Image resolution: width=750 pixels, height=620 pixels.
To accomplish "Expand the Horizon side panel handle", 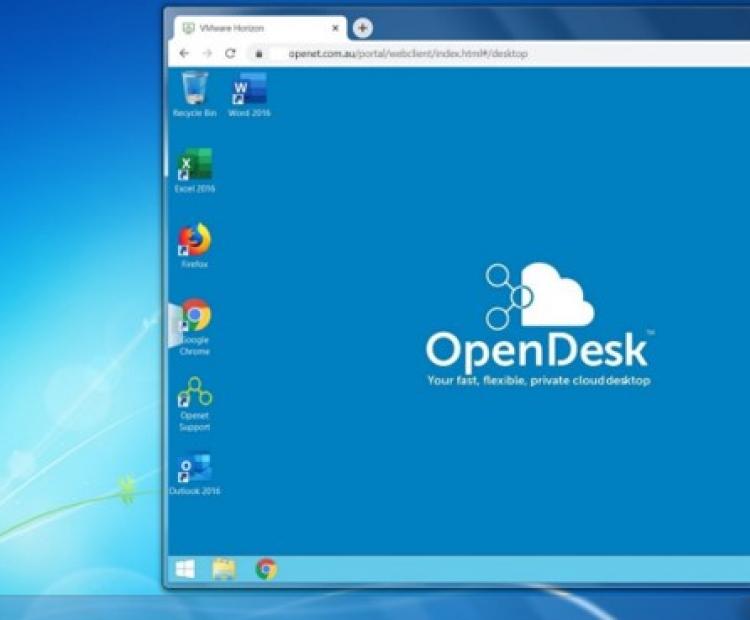I will (x=174, y=325).
